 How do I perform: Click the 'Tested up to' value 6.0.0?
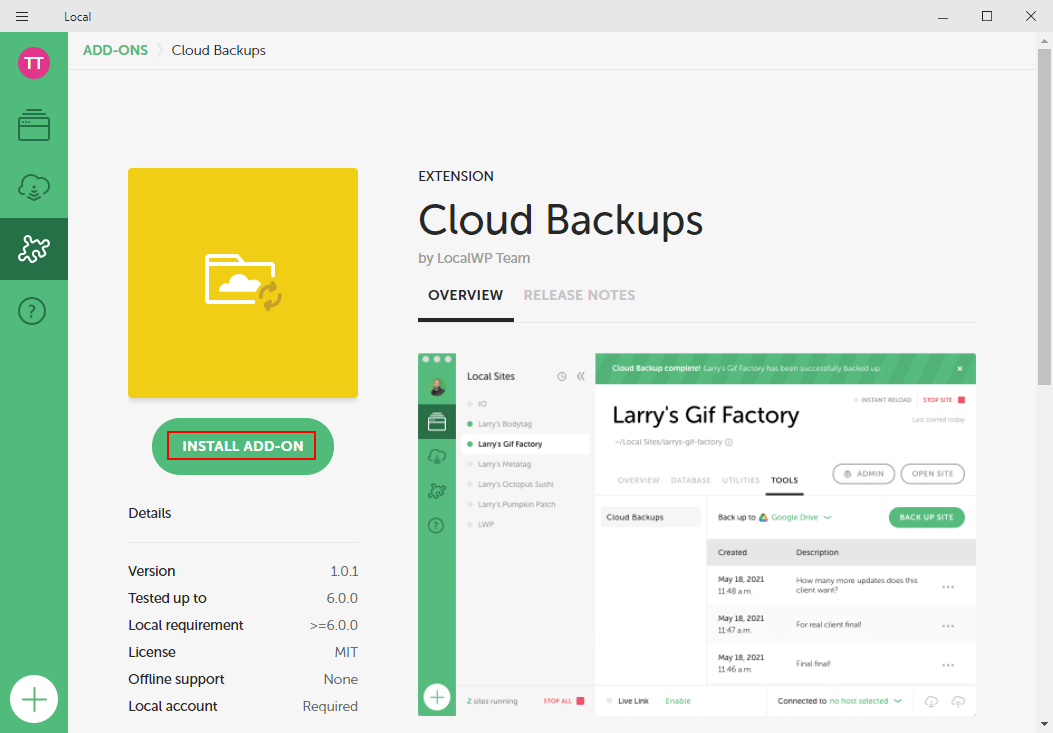click(x=342, y=598)
